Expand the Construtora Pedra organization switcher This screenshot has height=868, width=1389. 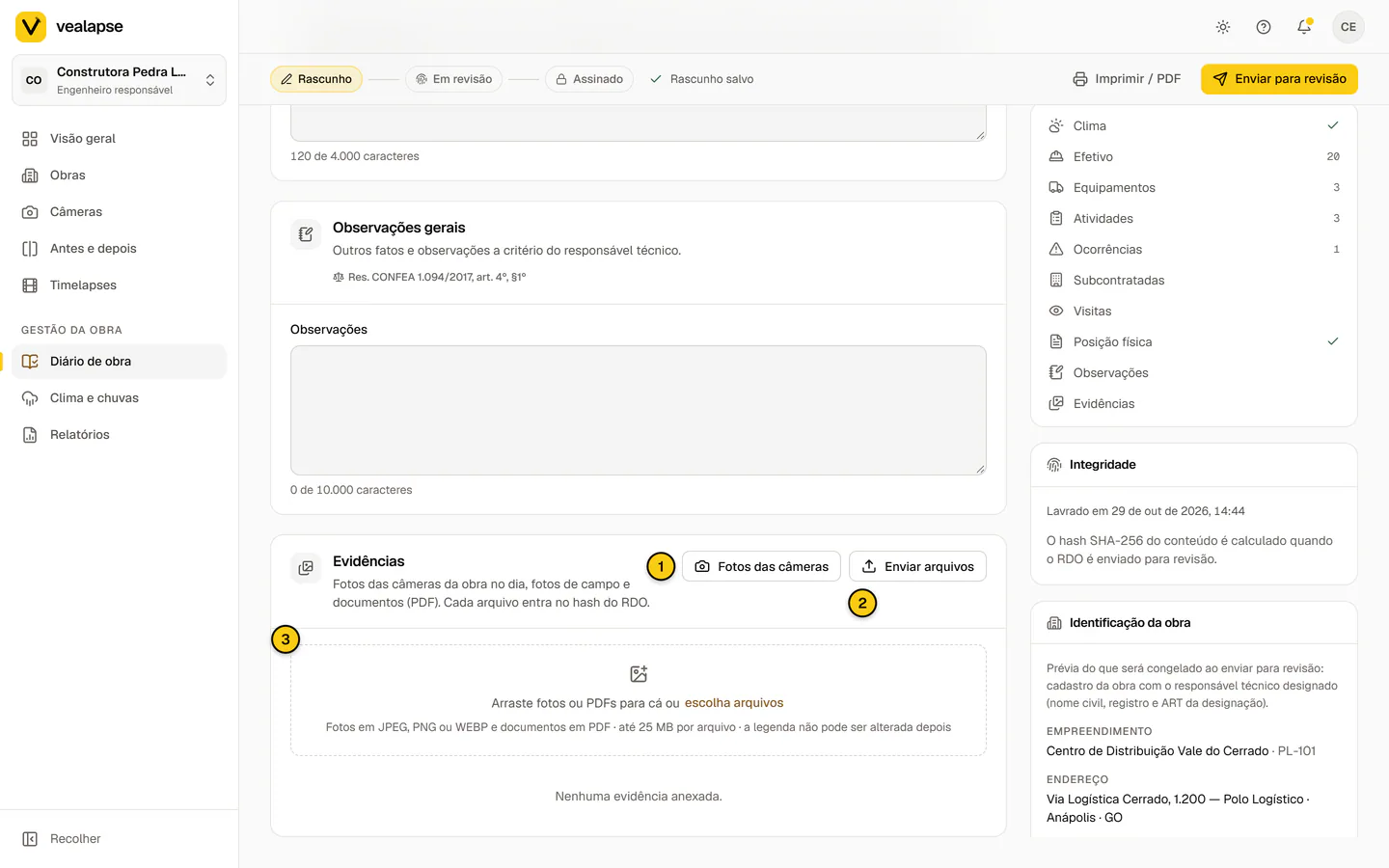point(119,80)
